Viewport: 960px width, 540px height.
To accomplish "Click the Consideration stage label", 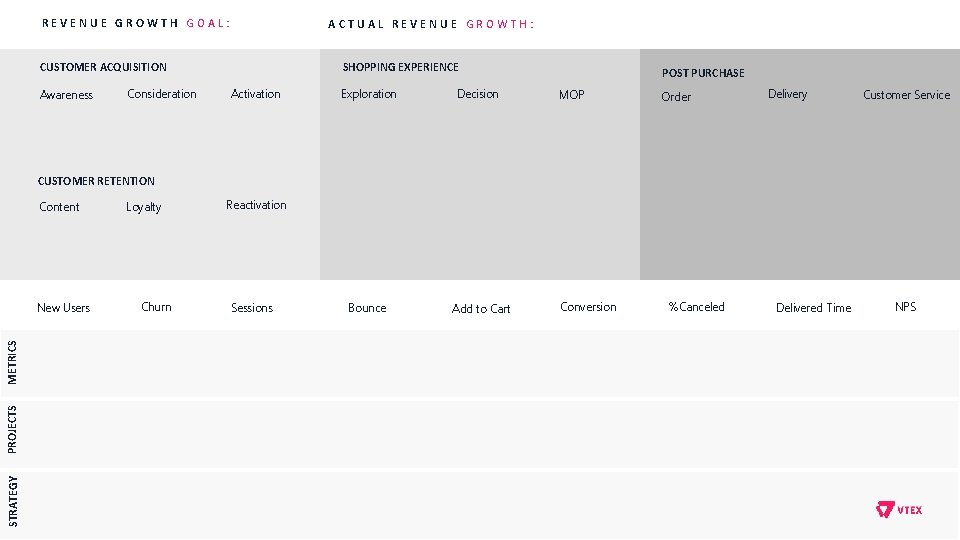I will [x=162, y=94].
